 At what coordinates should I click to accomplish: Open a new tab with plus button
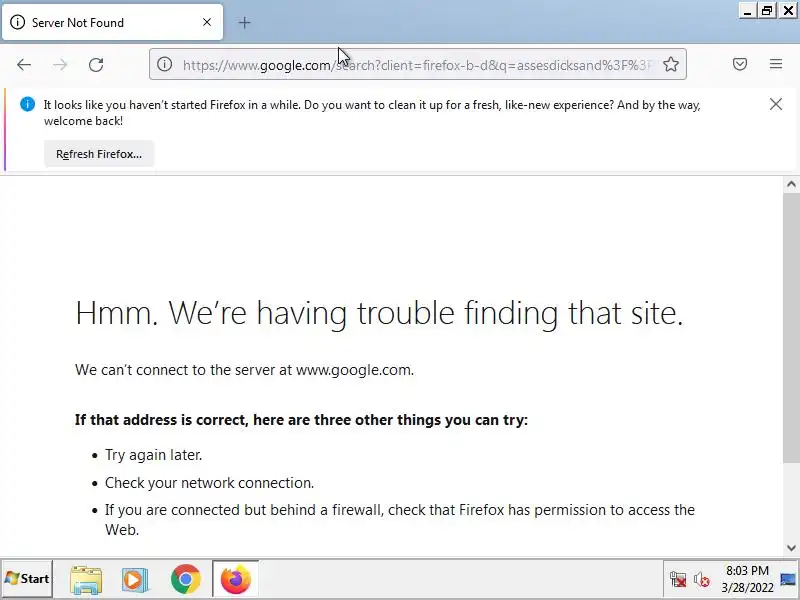(x=244, y=22)
